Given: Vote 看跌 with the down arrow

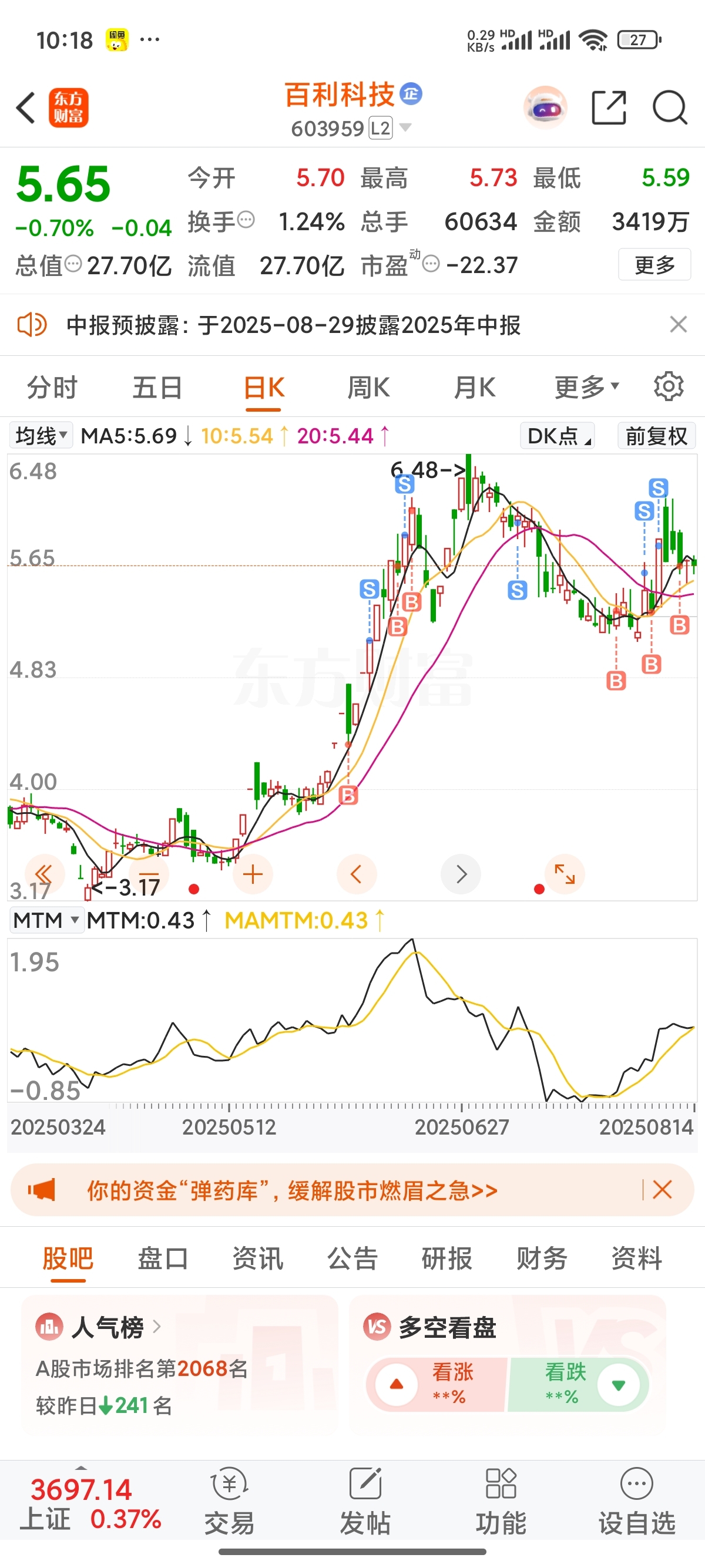Looking at the screenshot, I should 619,1384.
